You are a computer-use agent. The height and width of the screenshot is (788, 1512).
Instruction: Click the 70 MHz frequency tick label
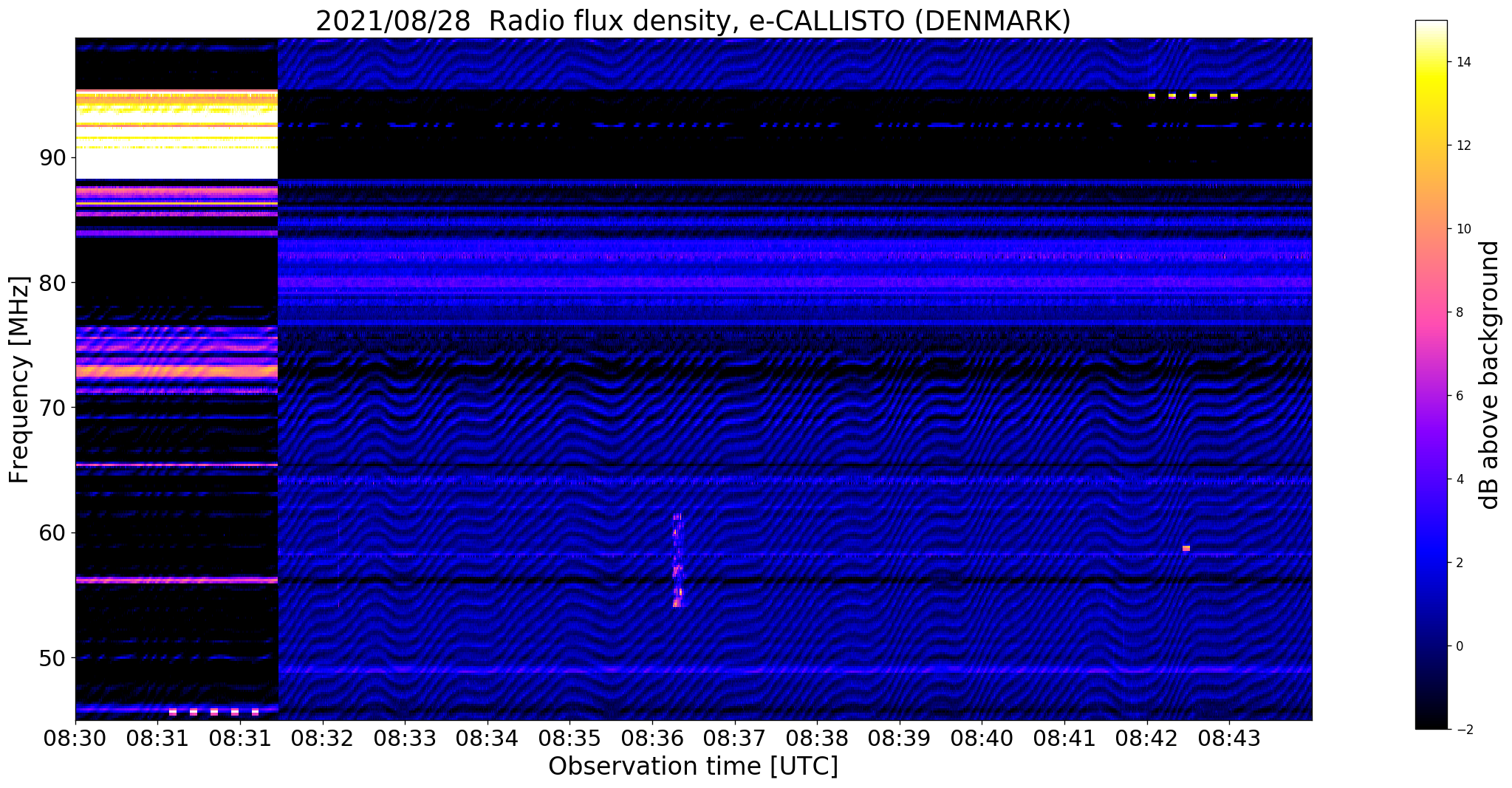51,408
